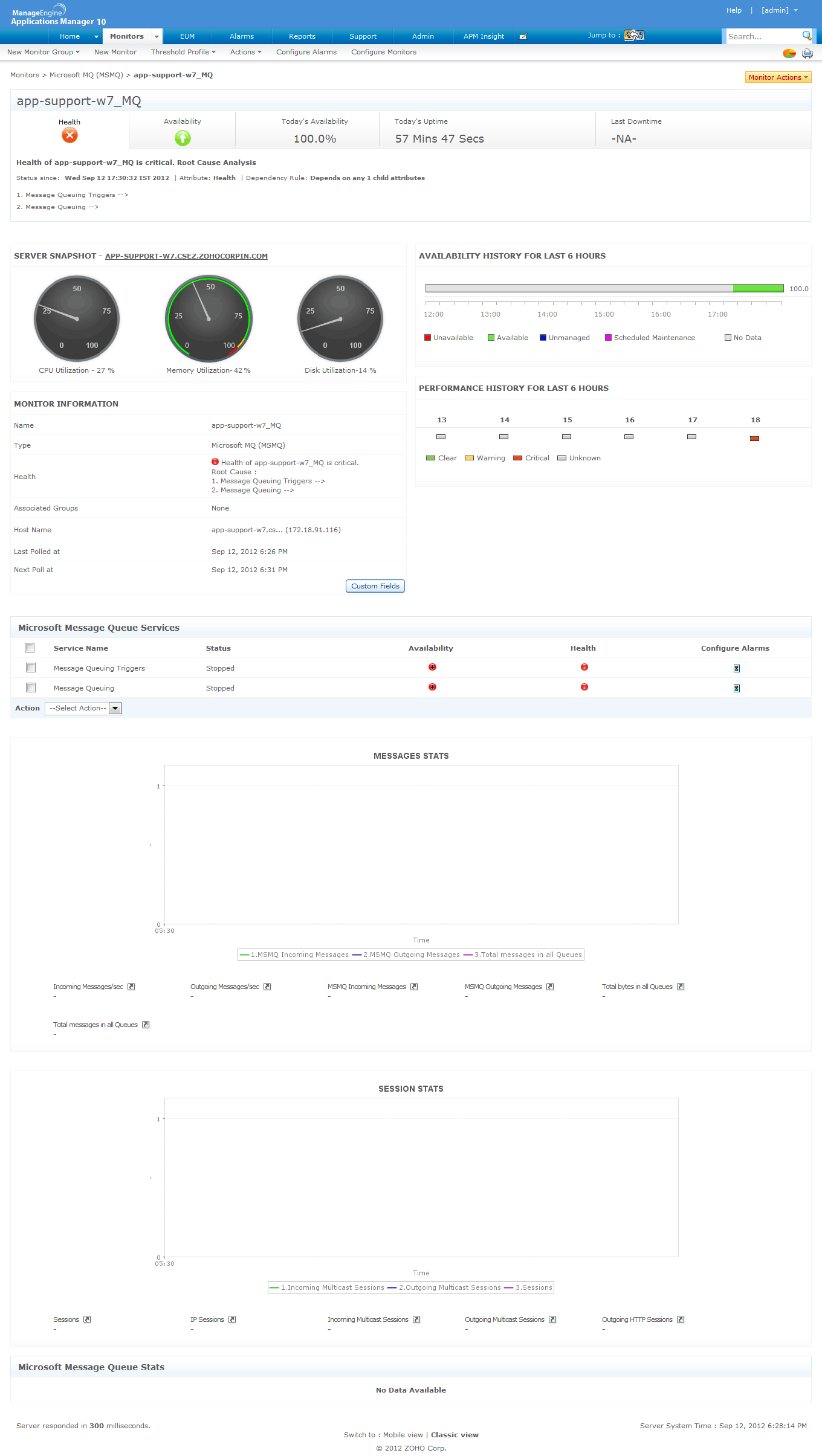The height and width of the screenshot is (1456, 822).
Task: Click the New Monitor link
Action: [115, 52]
